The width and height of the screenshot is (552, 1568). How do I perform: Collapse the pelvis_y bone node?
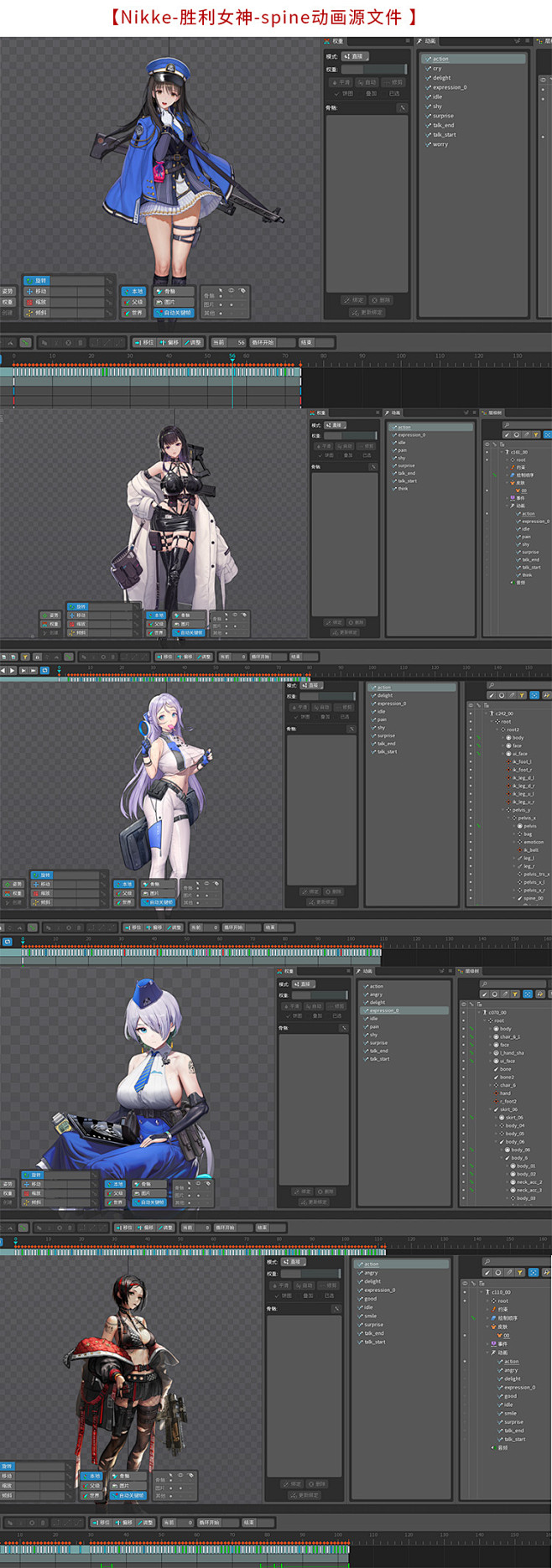(504, 810)
